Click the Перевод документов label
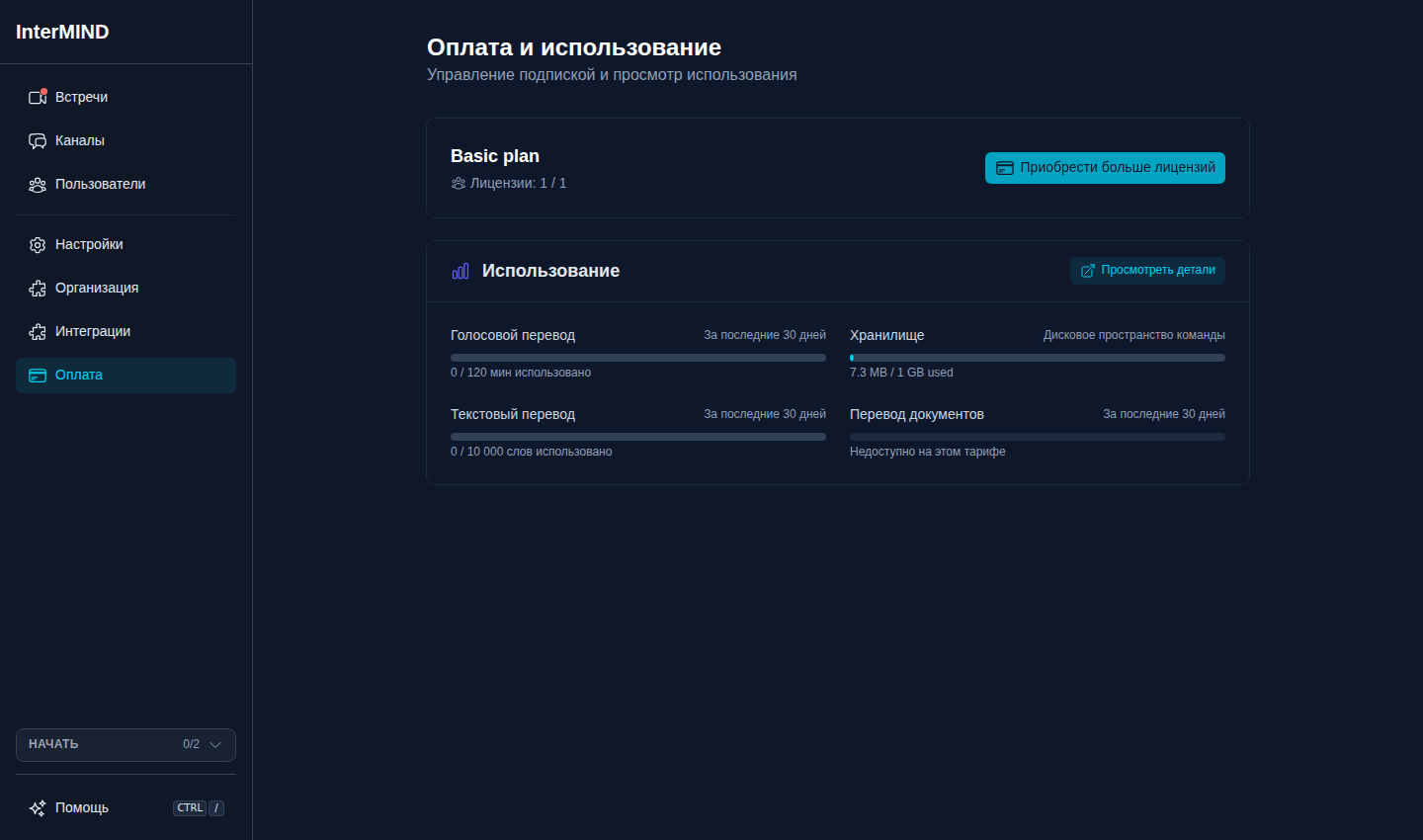Screen dimensions: 1423x840 pos(917,414)
